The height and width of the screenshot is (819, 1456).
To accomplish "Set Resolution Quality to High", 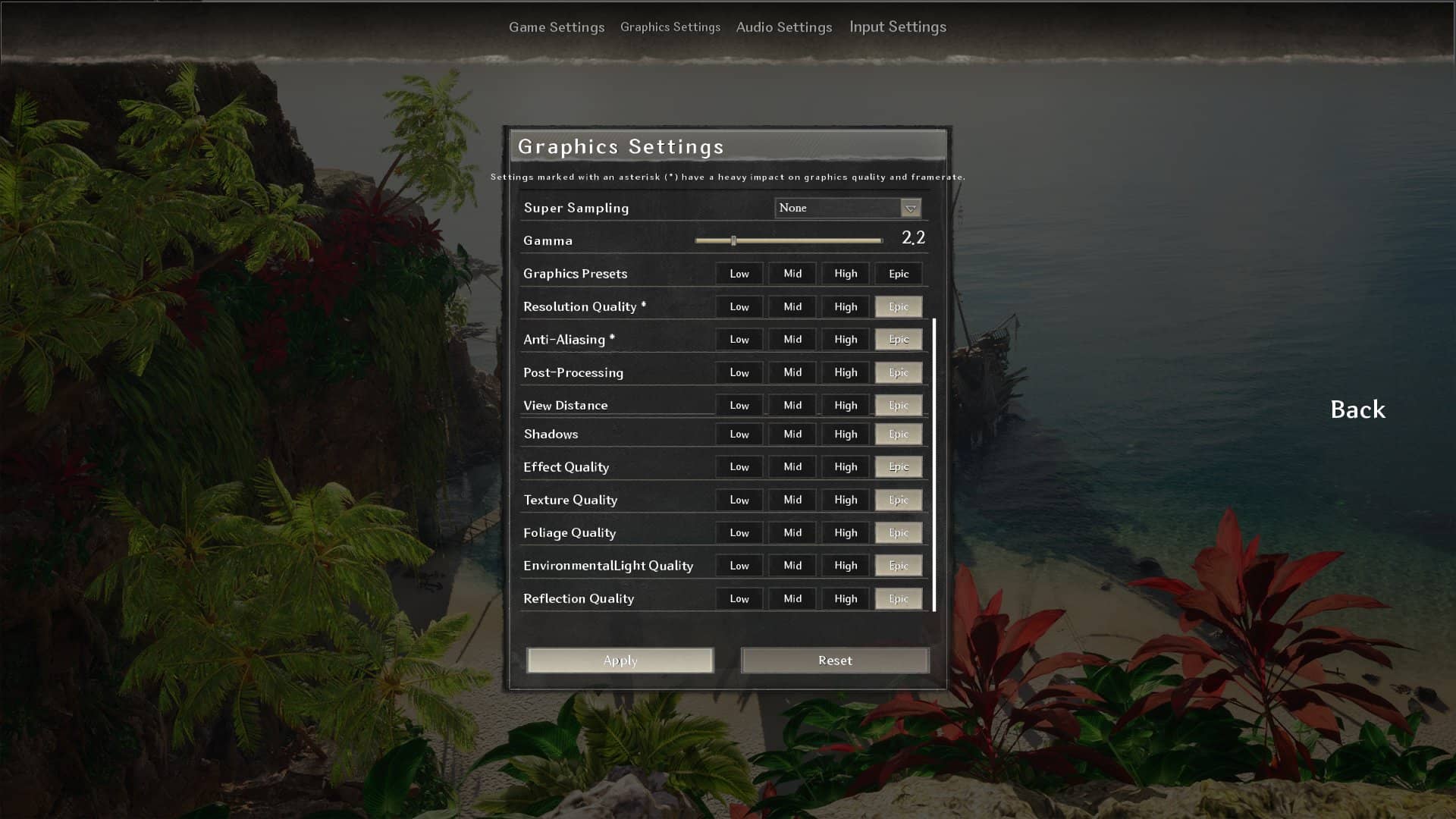I will (x=846, y=306).
